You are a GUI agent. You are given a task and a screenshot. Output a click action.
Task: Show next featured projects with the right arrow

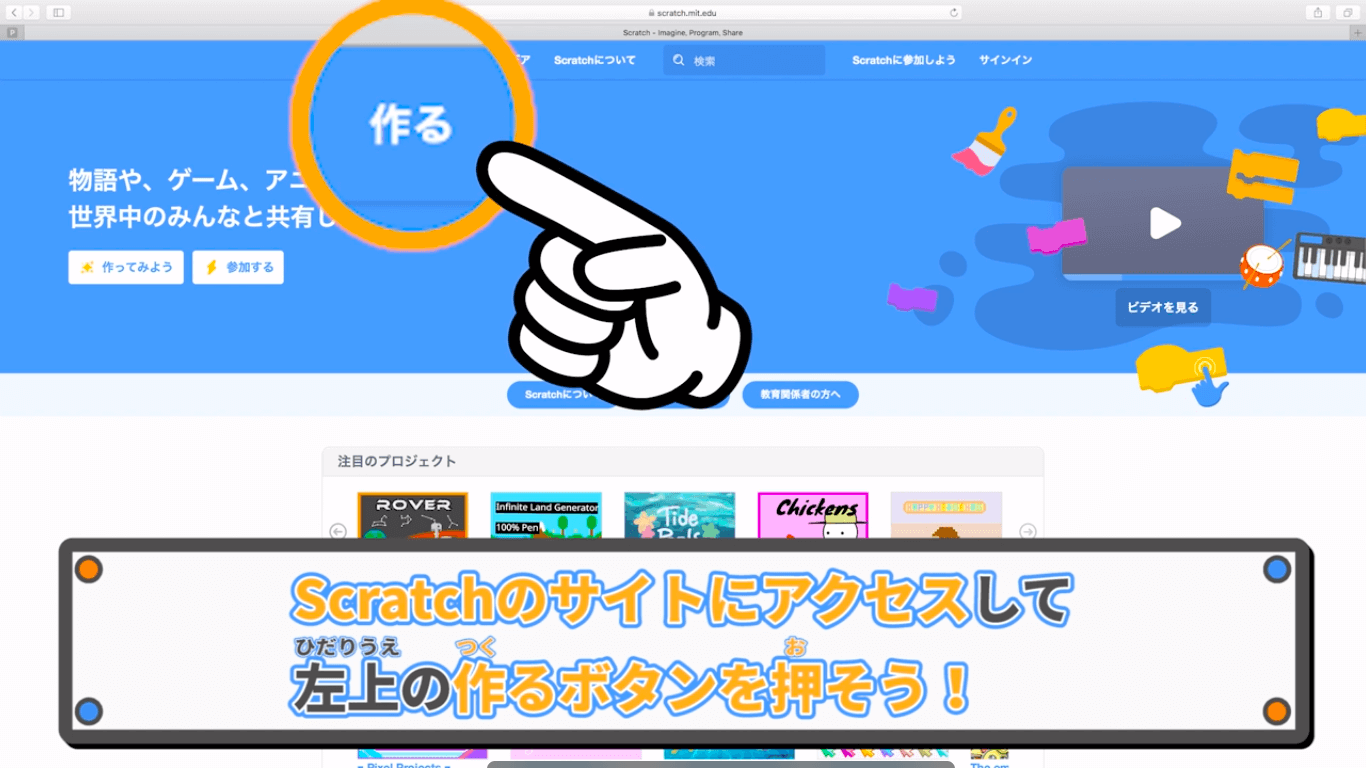click(1028, 531)
